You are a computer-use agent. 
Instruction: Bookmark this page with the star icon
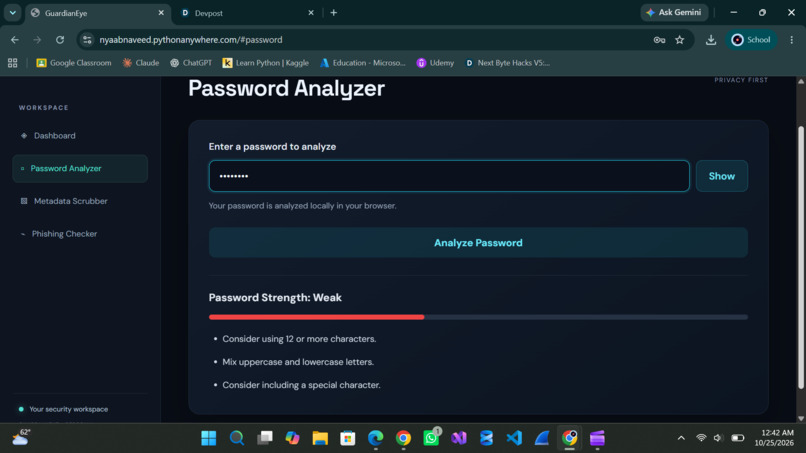point(680,40)
